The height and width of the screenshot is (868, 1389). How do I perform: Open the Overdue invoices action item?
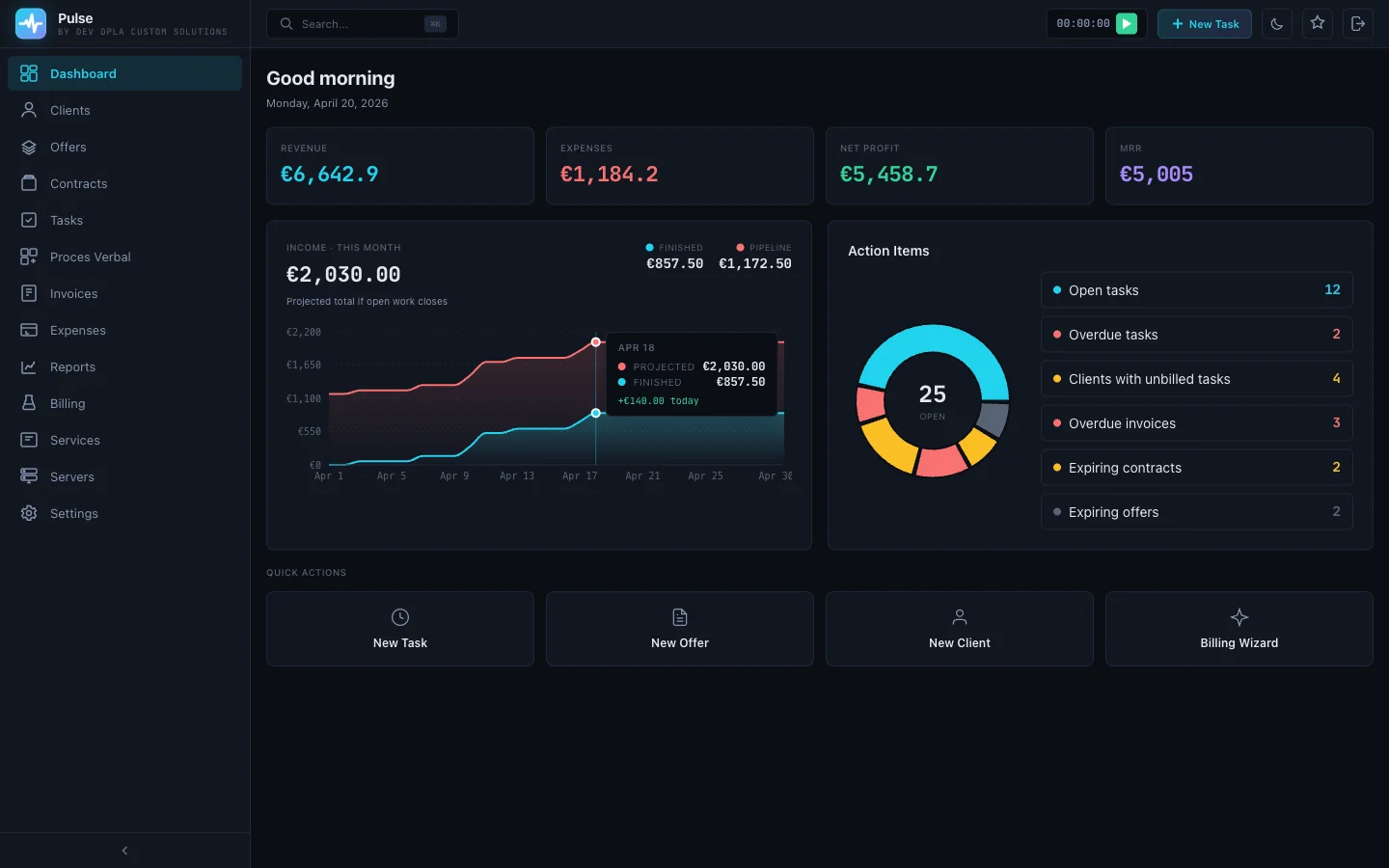pyautogui.click(x=1196, y=423)
